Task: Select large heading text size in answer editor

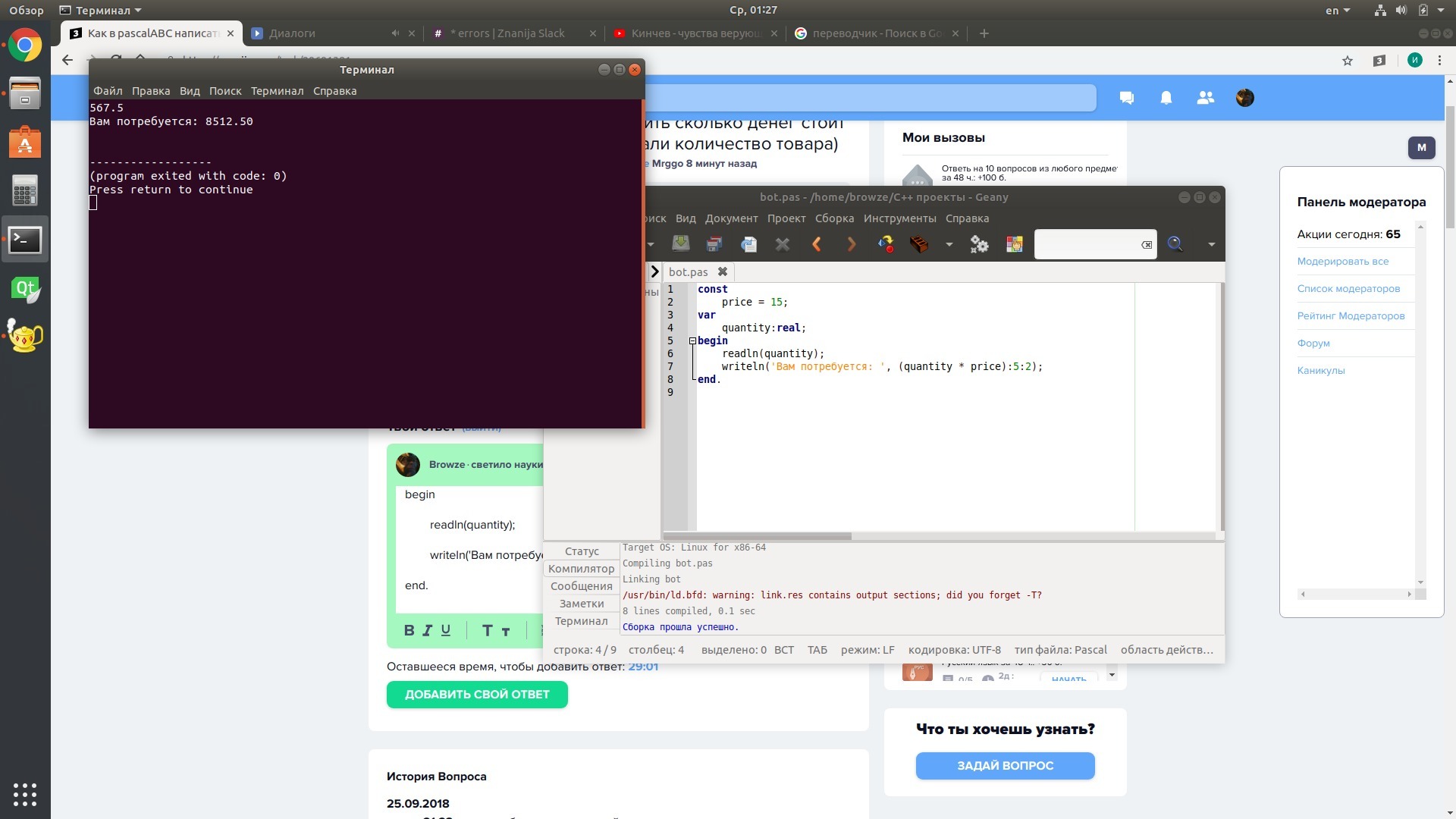Action: [487, 630]
